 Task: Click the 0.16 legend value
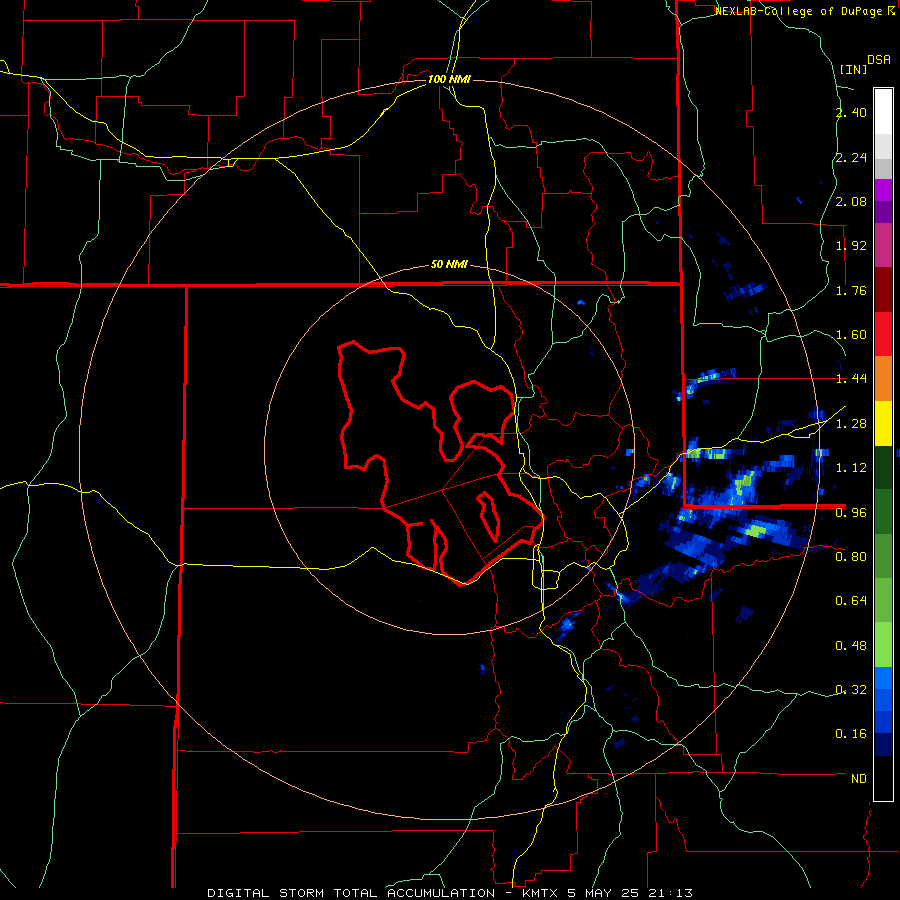[851, 734]
